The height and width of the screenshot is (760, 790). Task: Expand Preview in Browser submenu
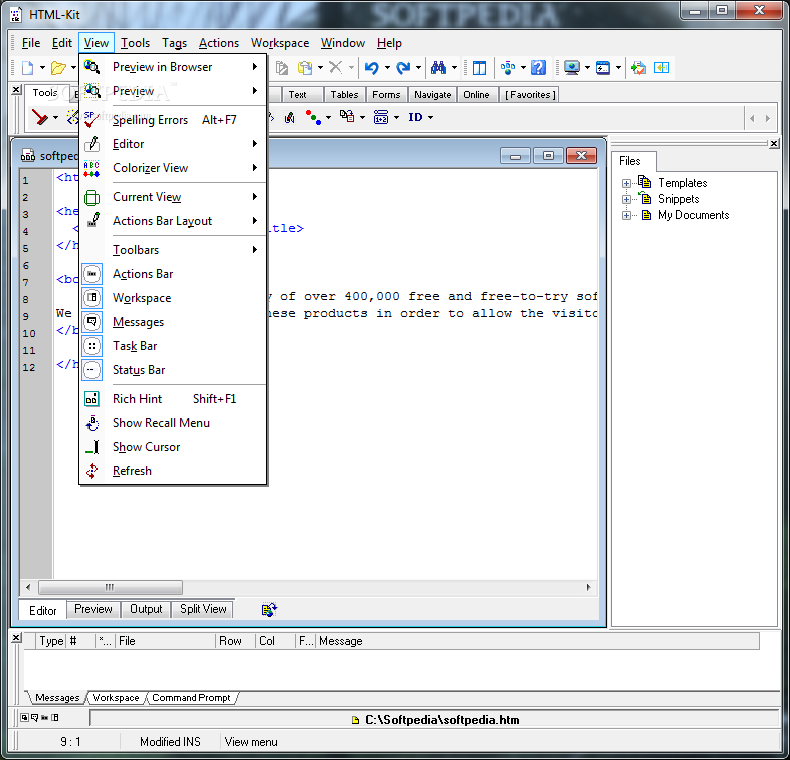click(173, 67)
